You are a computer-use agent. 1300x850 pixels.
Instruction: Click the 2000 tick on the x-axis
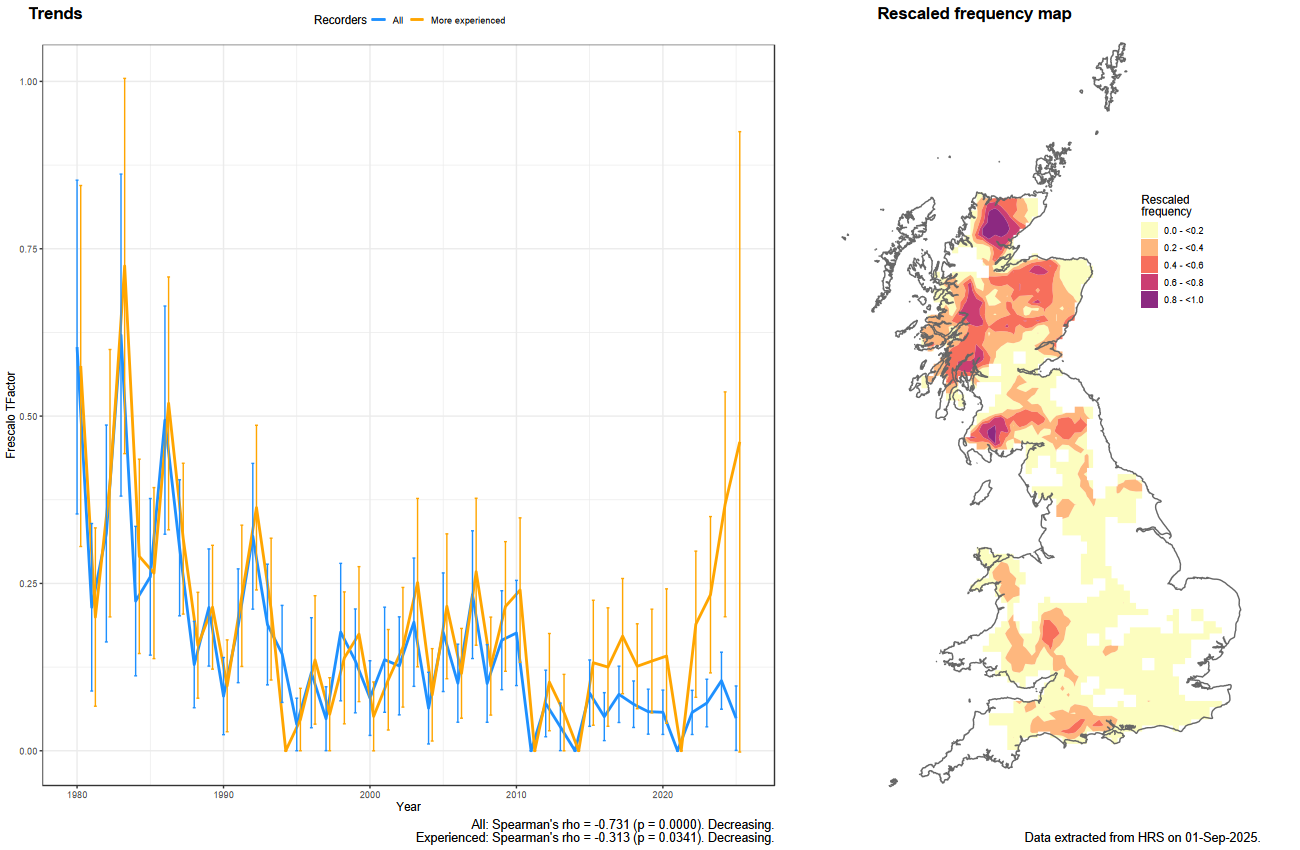[x=370, y=793]
